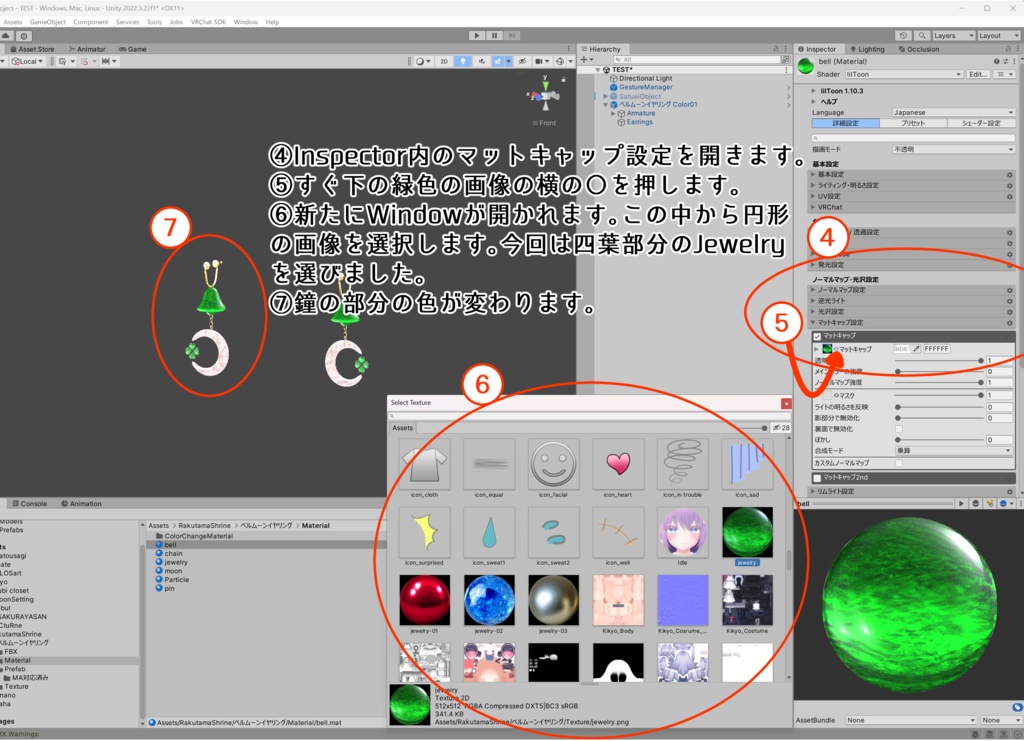Switch to the Animation tab
1024x741 pixels.
[81, 504]
